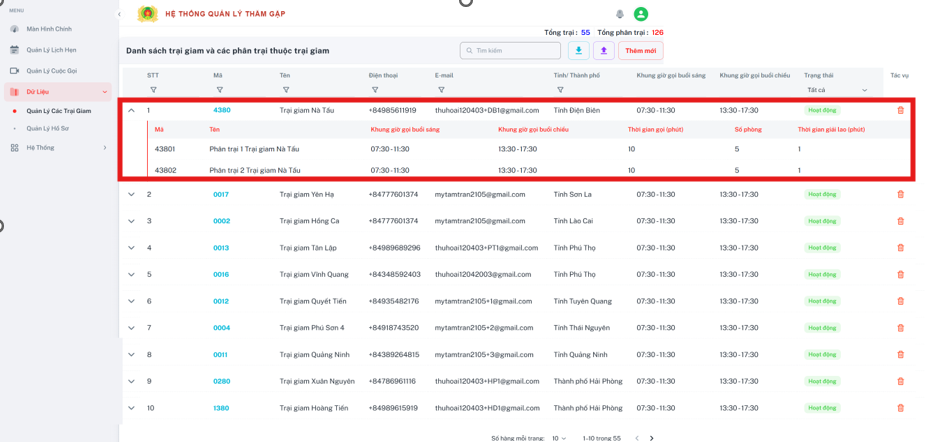This screenshot has height=442, width=925.
Task: Click the Tìm kiếm search field
Action: tap(510, 51)
